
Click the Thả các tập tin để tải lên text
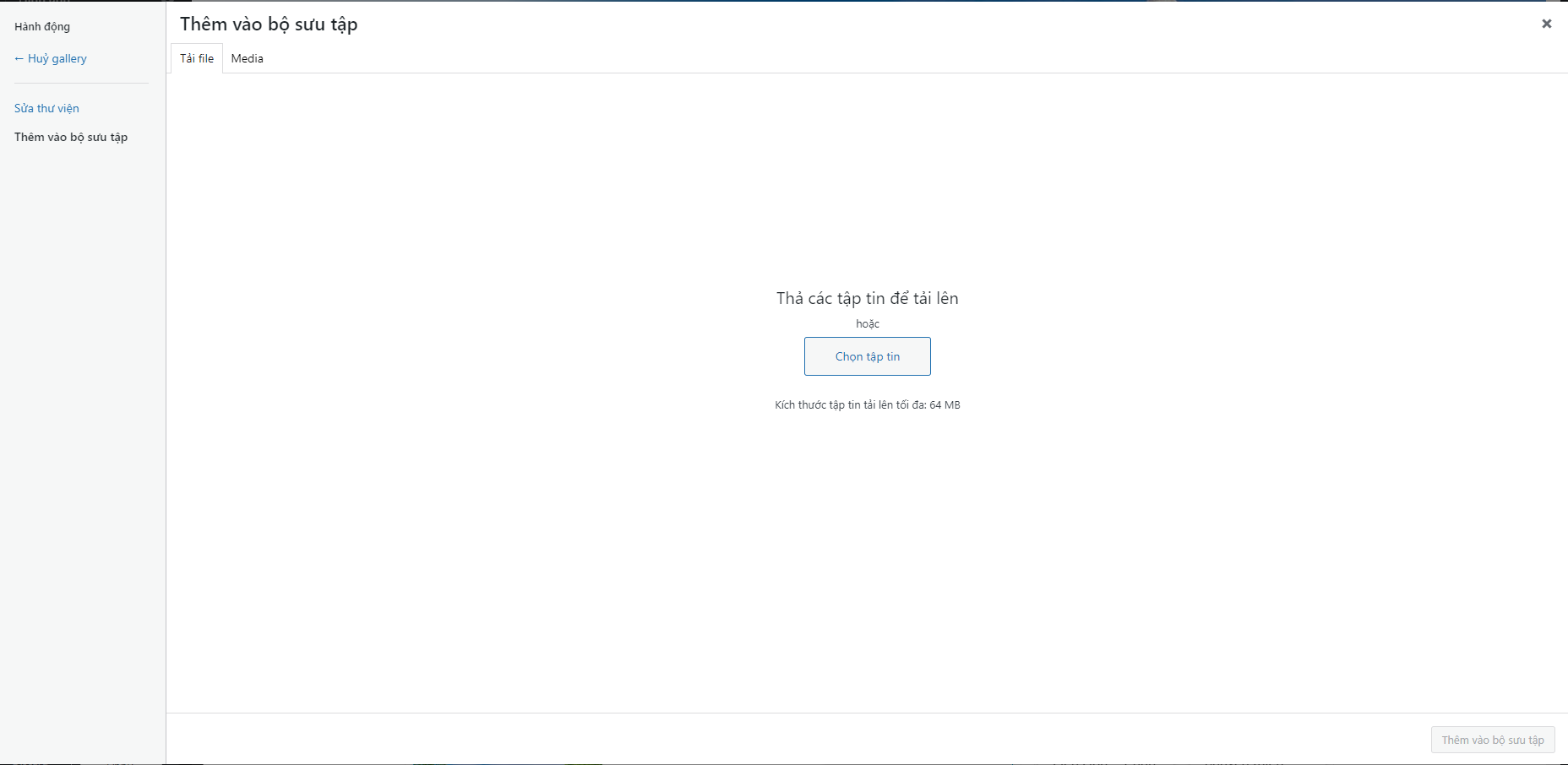(868, 298)
